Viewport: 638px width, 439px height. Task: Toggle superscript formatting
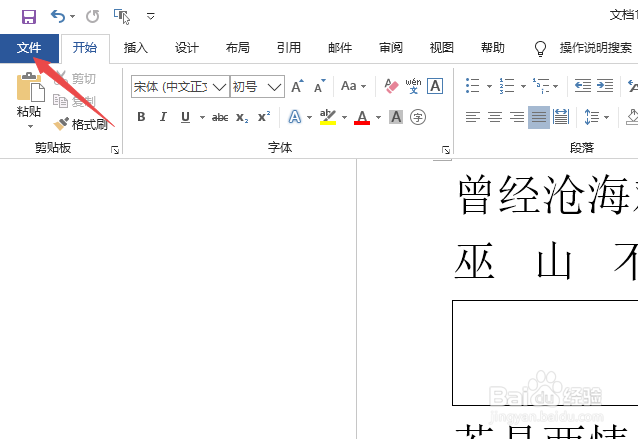[x=264, y=117]
